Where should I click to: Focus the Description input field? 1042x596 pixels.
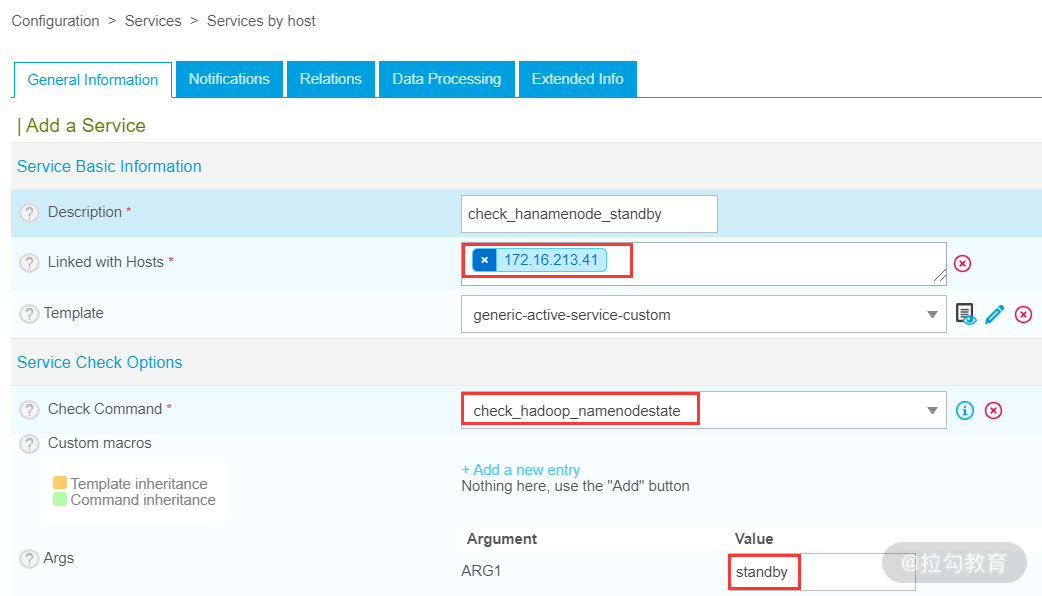(589, 214)
